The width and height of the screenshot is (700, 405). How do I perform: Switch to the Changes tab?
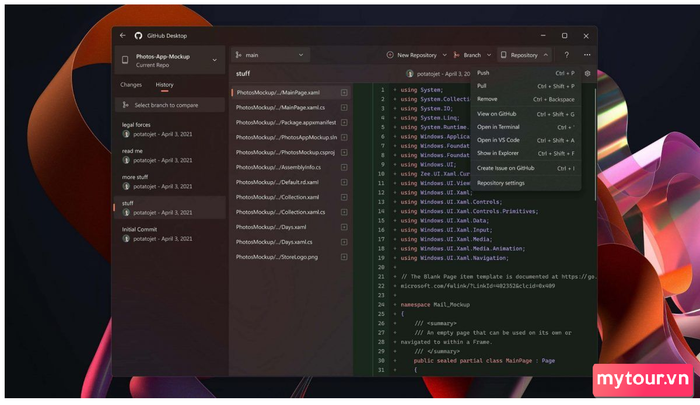tap(131, 84)
